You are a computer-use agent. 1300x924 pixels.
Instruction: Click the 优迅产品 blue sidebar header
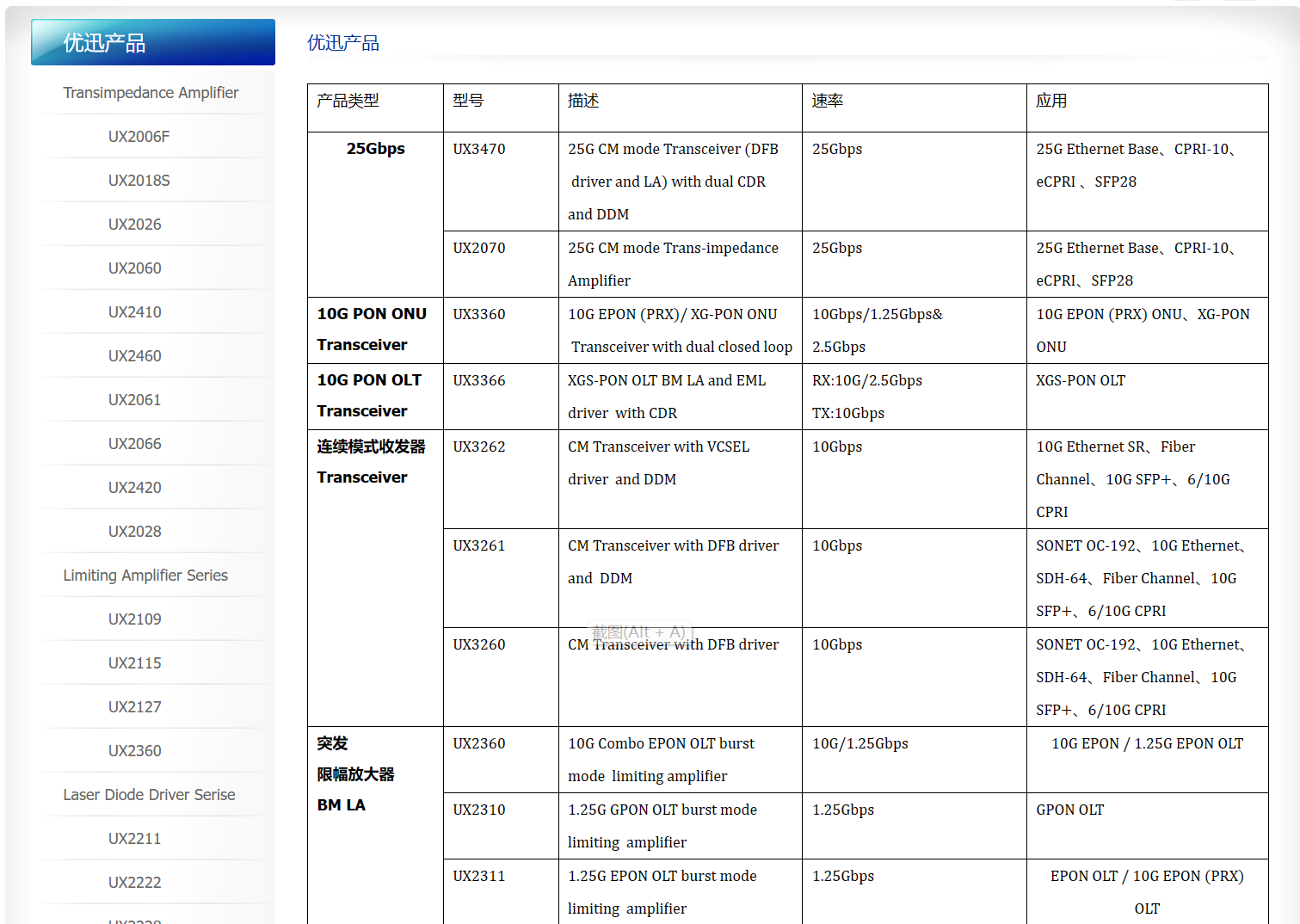click(x=153, y=42)
